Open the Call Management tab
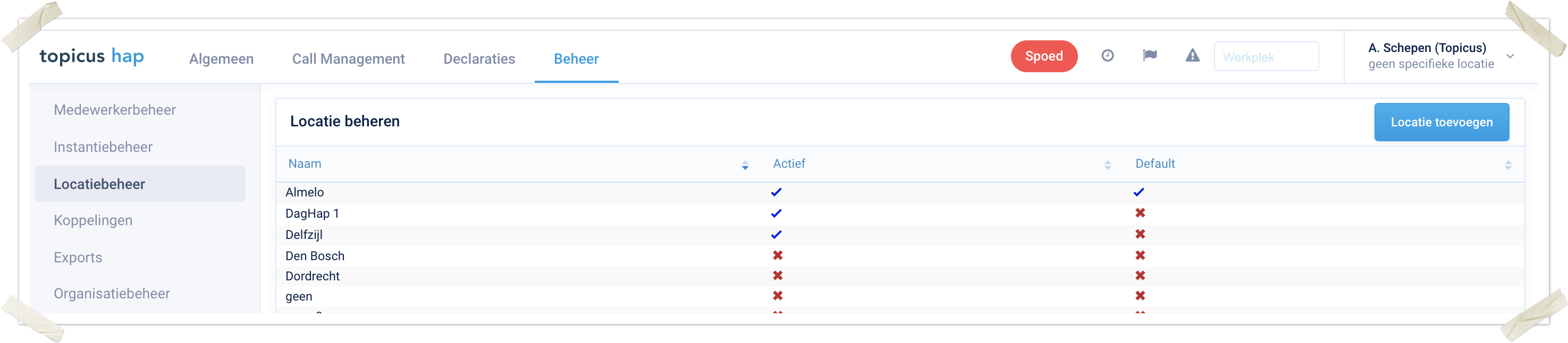Screen dimensions: 1568x343 tap(348, 59)
